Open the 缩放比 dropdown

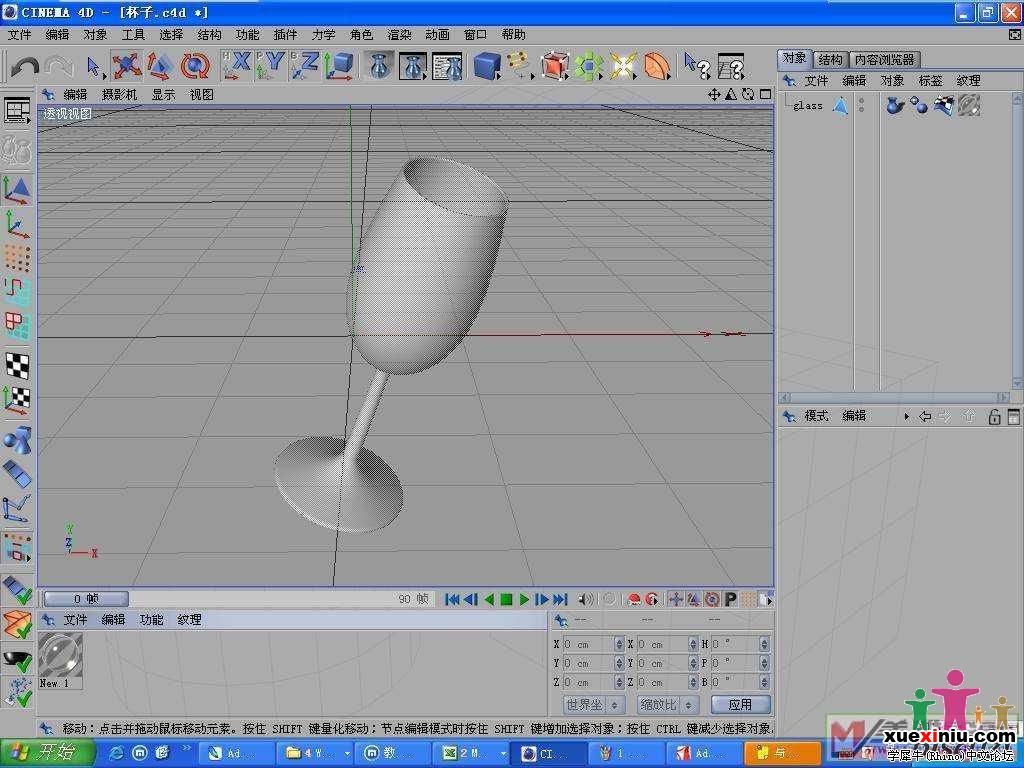[x=667, y=705]
